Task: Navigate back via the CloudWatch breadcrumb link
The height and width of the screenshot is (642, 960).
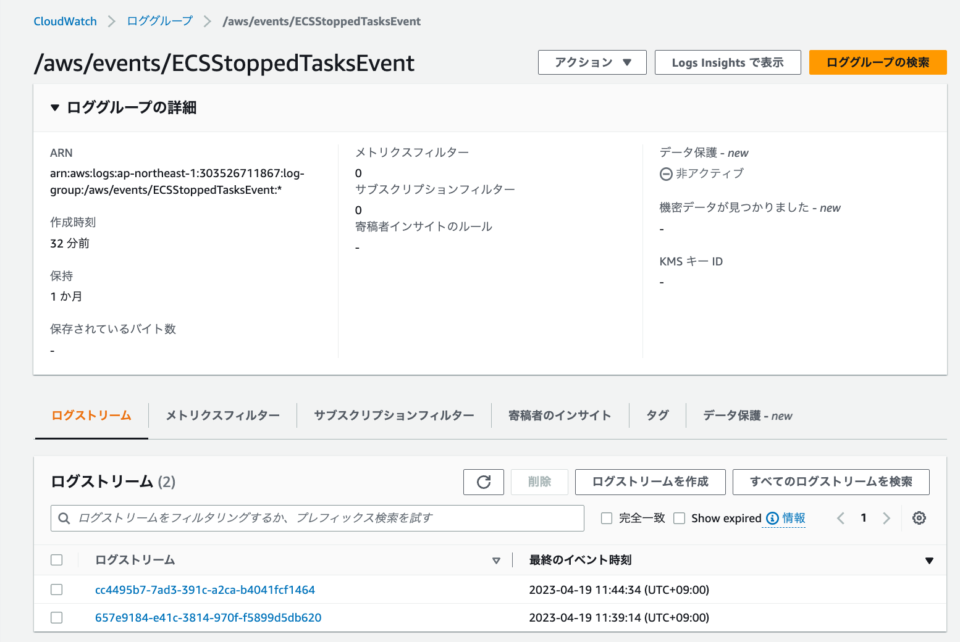Action: (x=64, y=20)
